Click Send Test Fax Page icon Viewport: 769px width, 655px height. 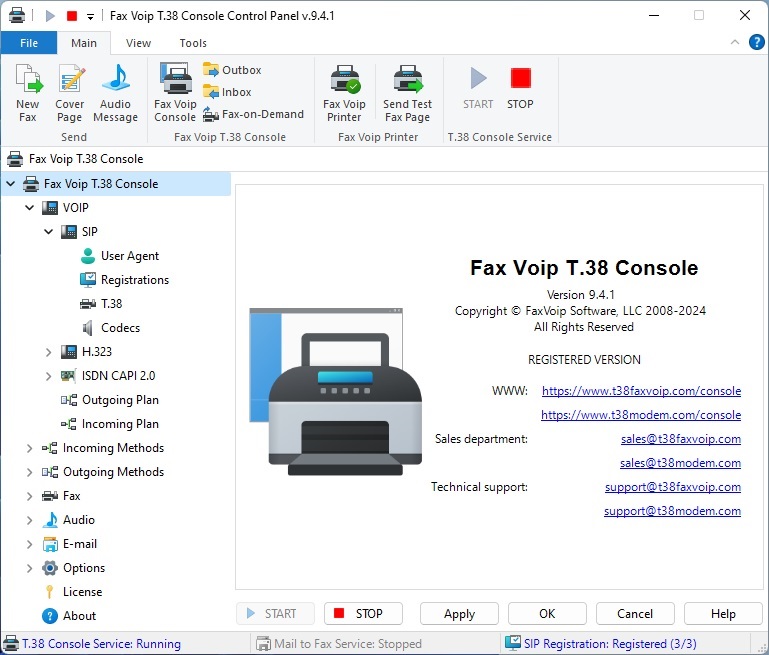407,93
